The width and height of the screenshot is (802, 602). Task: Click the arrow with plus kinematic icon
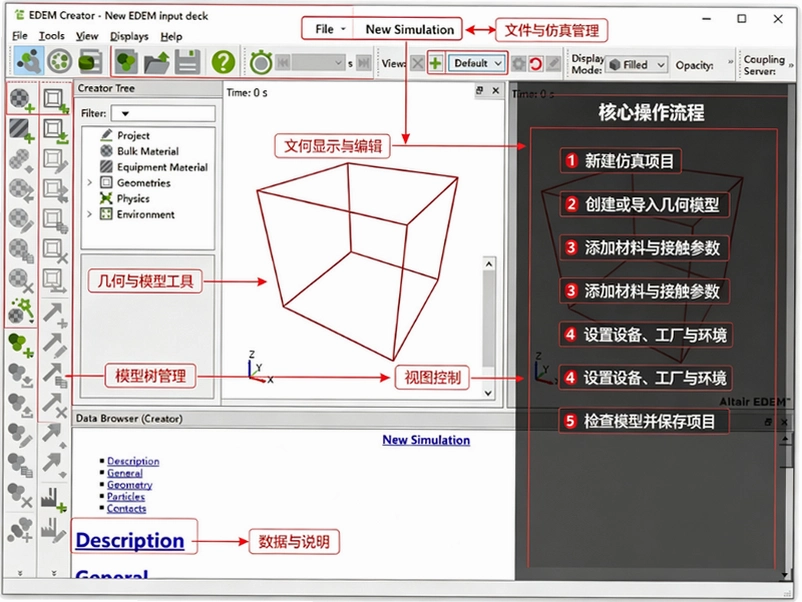(54, 314)
